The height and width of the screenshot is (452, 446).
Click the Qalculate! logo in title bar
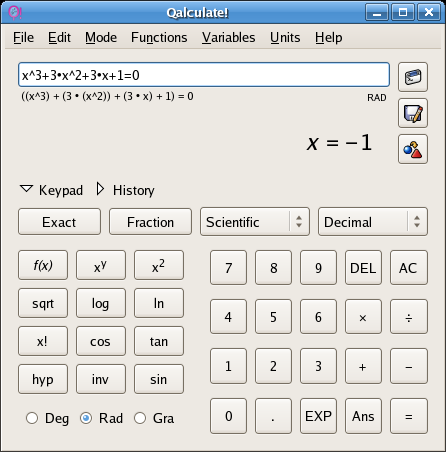(x=15, y=13)
